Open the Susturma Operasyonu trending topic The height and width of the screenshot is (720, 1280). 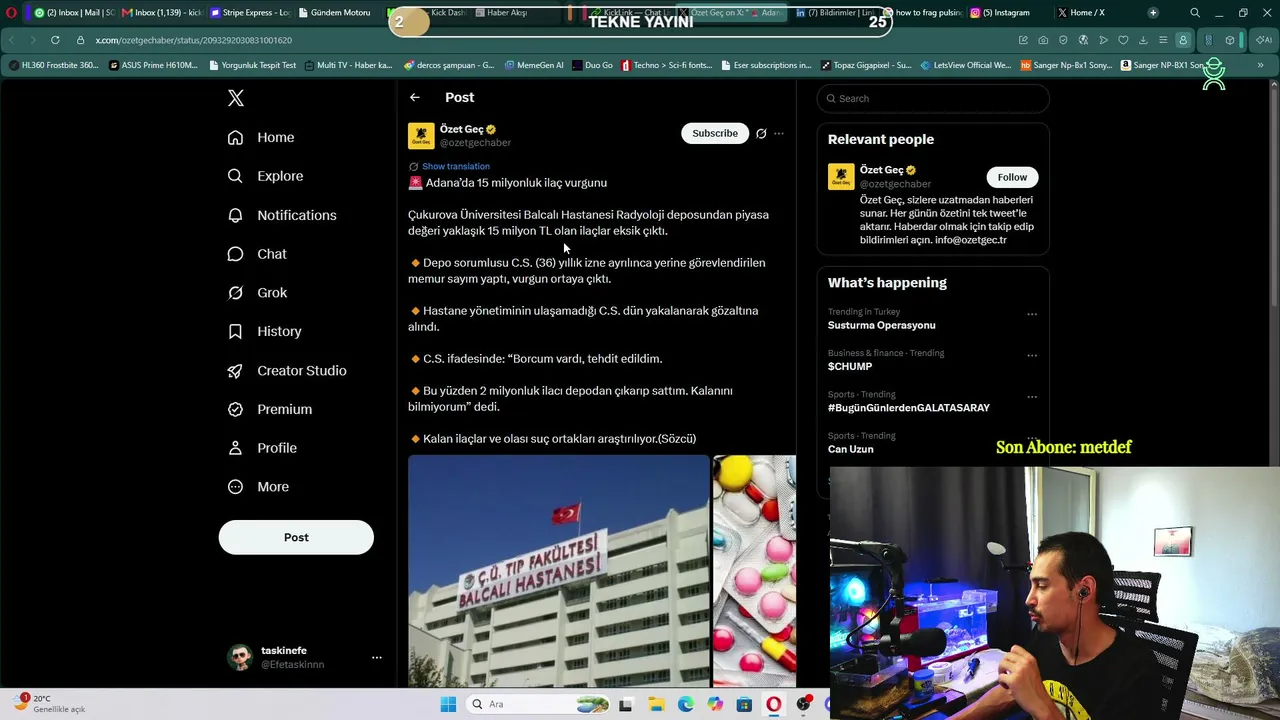point(882,325)
